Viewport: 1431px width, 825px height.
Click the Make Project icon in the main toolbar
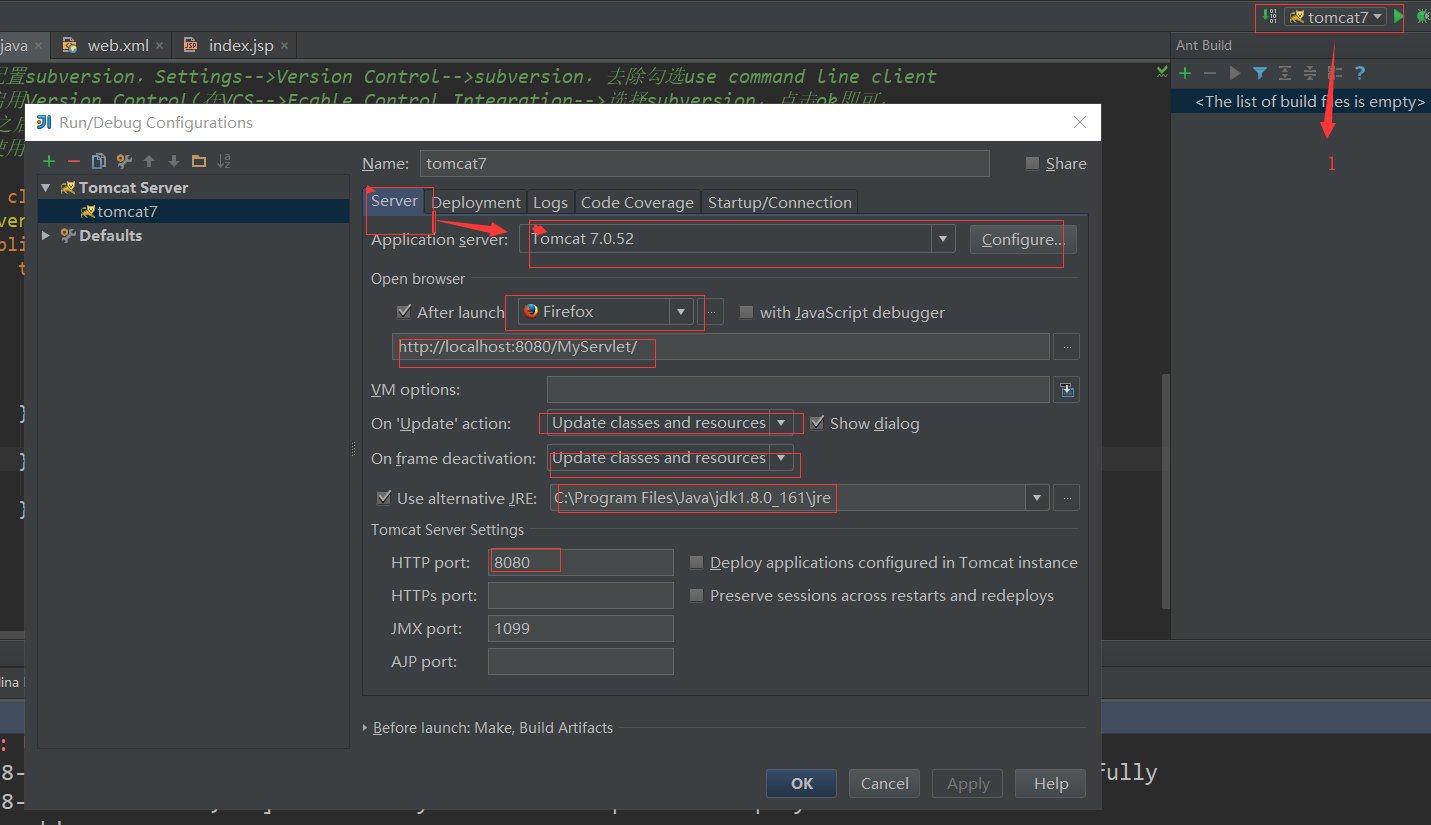click(x=1269, y=16)
